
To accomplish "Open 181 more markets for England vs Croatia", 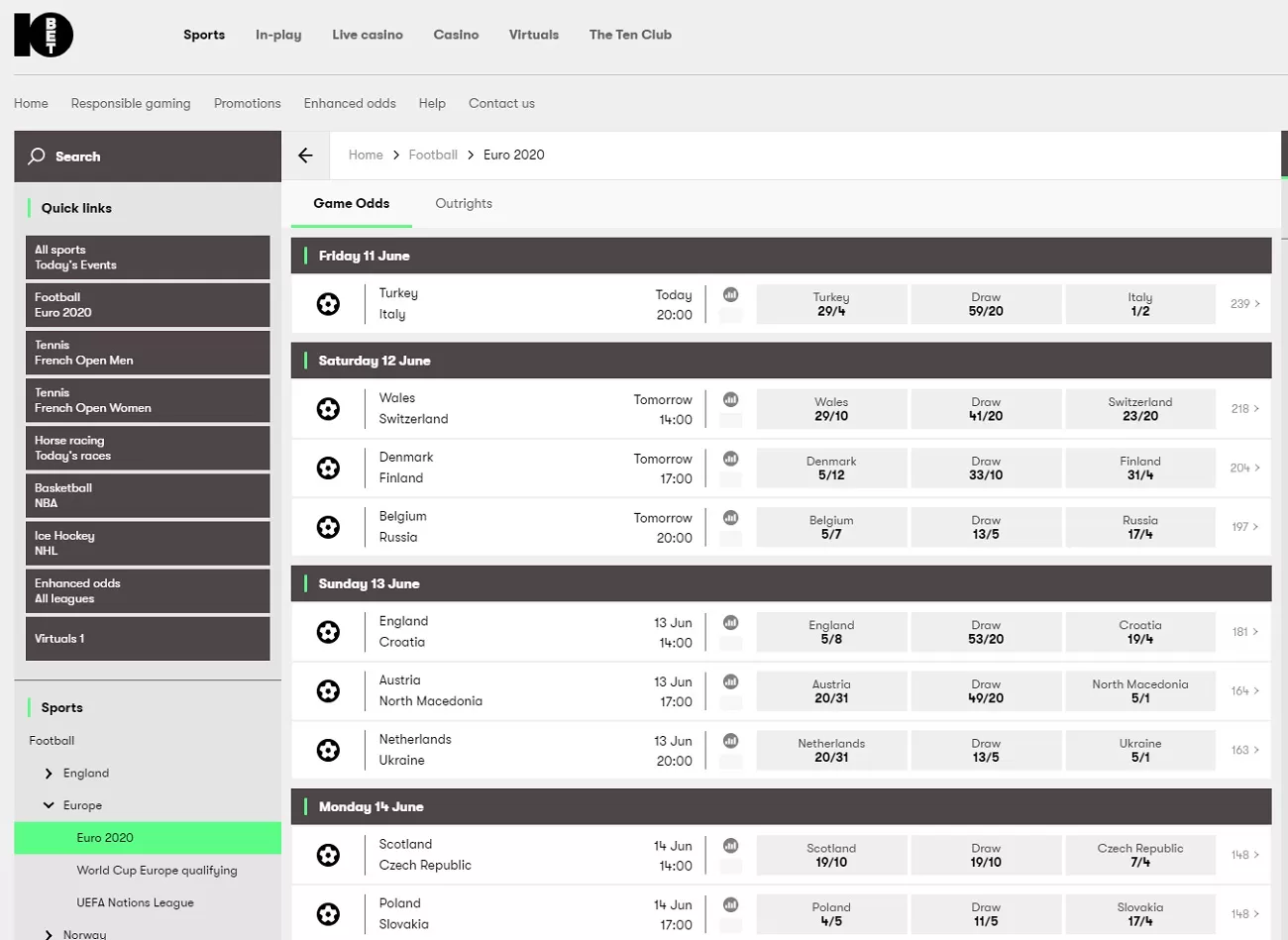I will (1245, 632).
